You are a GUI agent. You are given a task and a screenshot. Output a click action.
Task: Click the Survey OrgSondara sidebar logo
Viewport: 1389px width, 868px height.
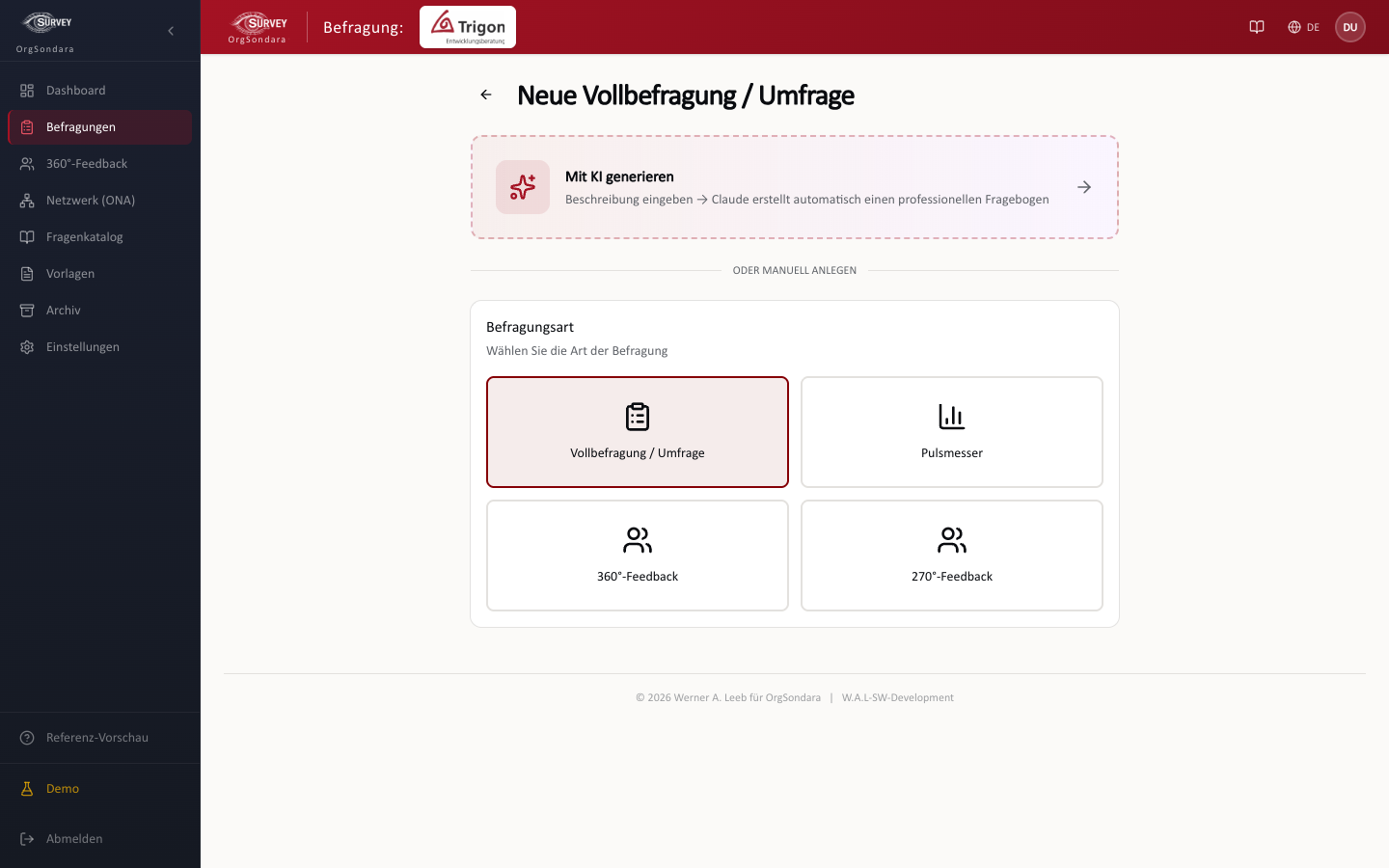(x=46, y=32)
